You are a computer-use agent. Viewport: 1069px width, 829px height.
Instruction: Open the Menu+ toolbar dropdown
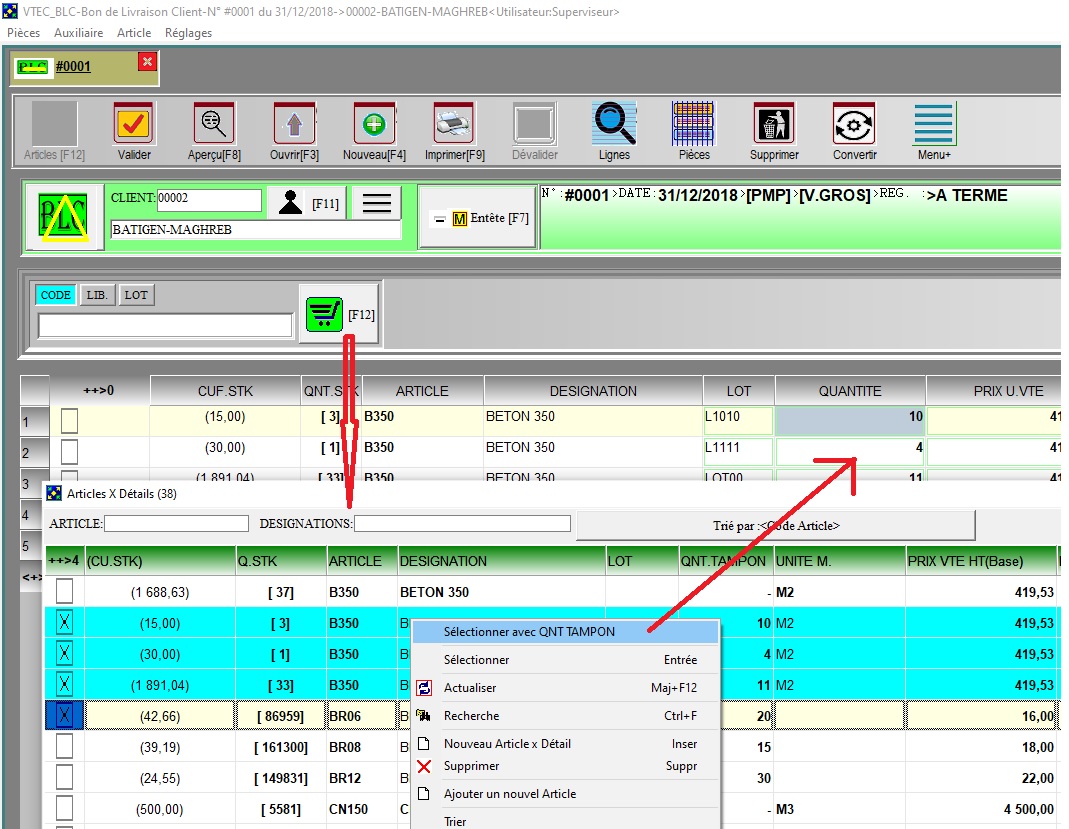click(934, 124)
